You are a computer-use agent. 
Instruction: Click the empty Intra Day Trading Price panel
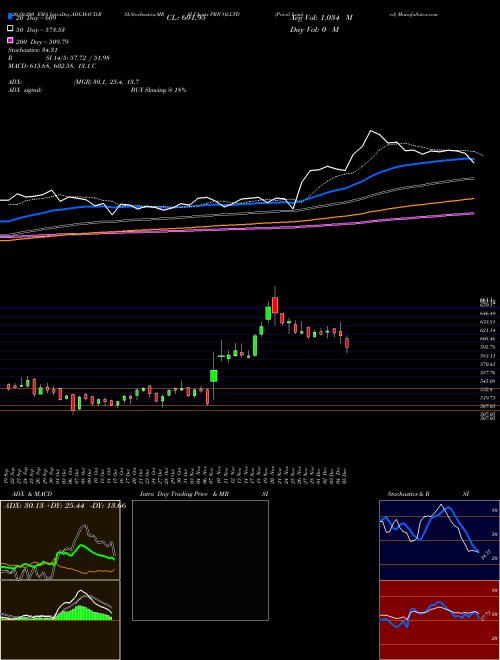(x=200, y=560)
